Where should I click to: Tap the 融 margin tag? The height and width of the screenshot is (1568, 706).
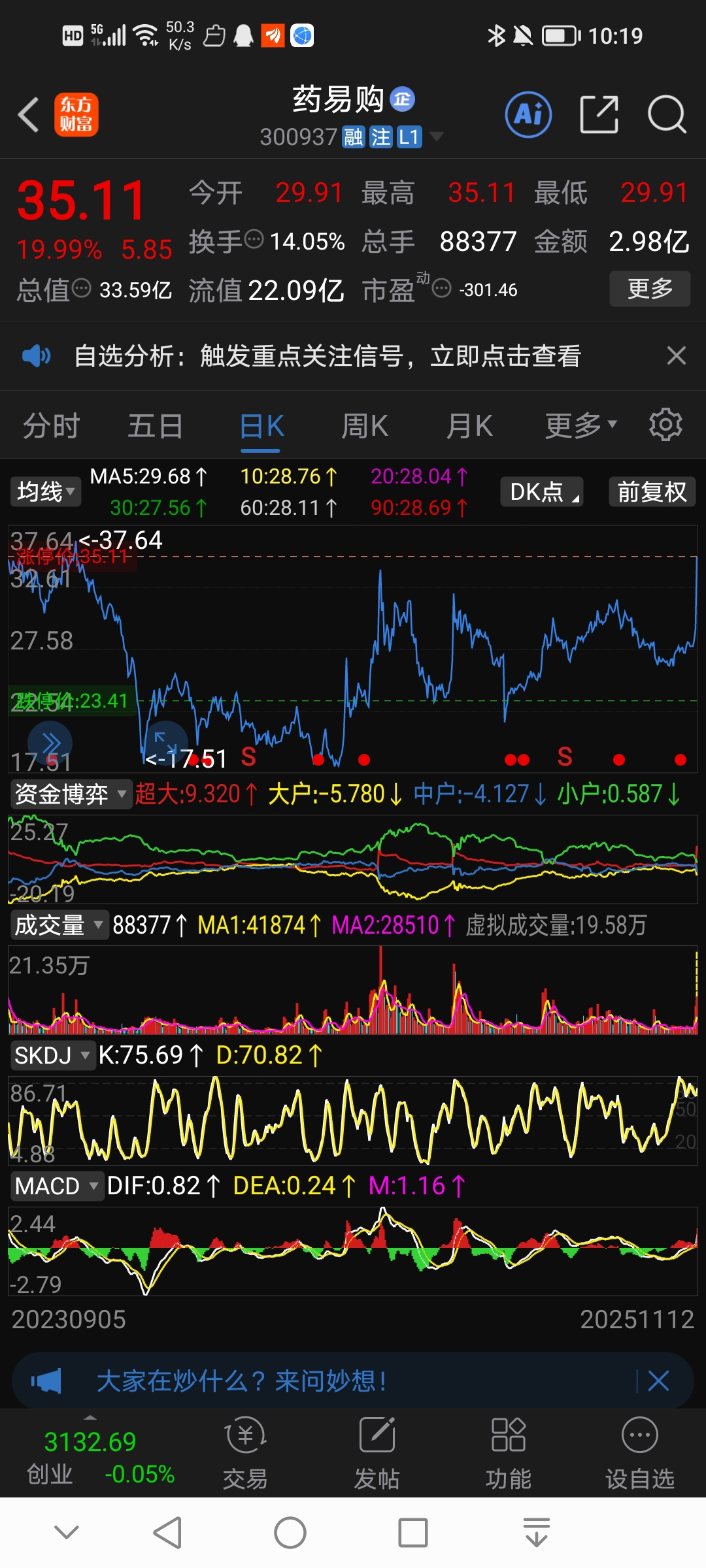(x=353, y=137)
